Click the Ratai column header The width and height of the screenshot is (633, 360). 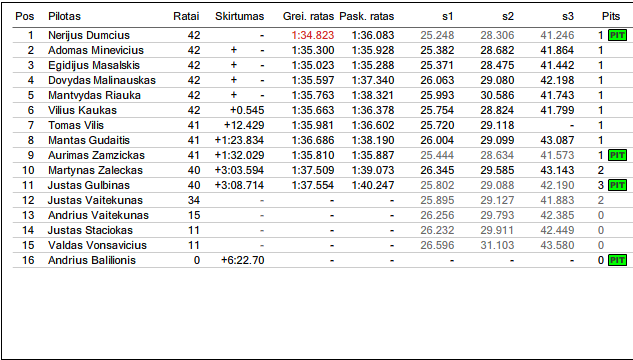coord(186,16)
